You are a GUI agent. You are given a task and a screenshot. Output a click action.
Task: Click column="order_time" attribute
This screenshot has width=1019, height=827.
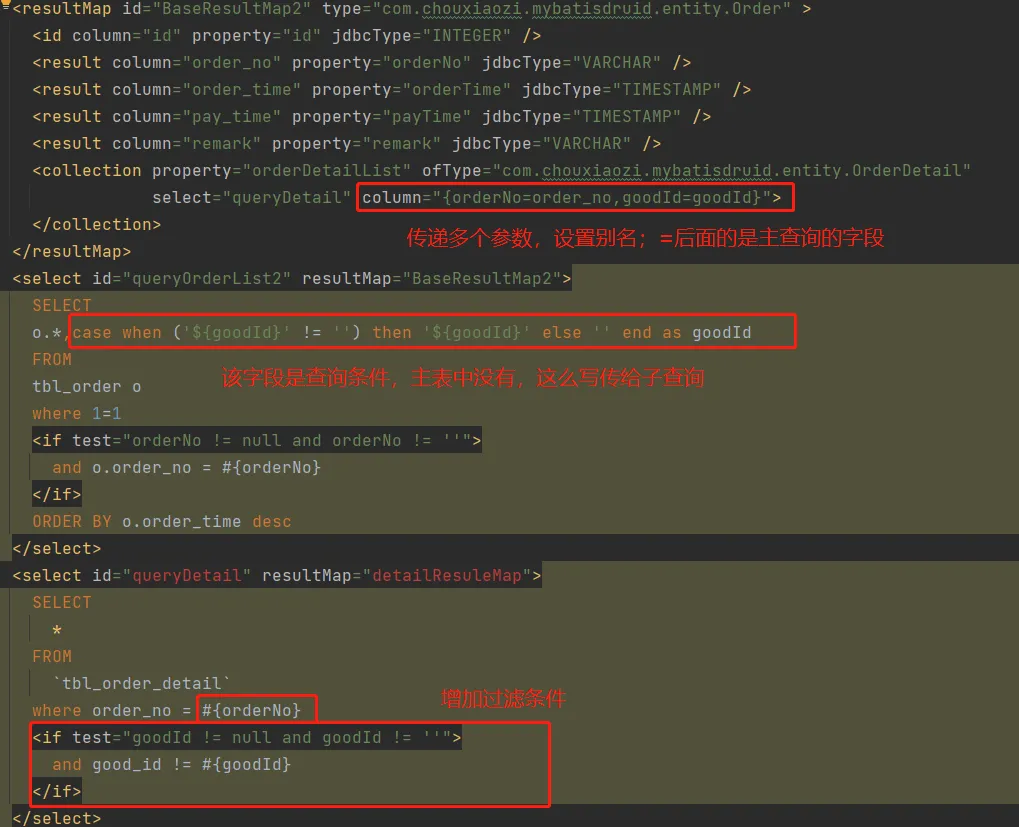tap(207, 89)
